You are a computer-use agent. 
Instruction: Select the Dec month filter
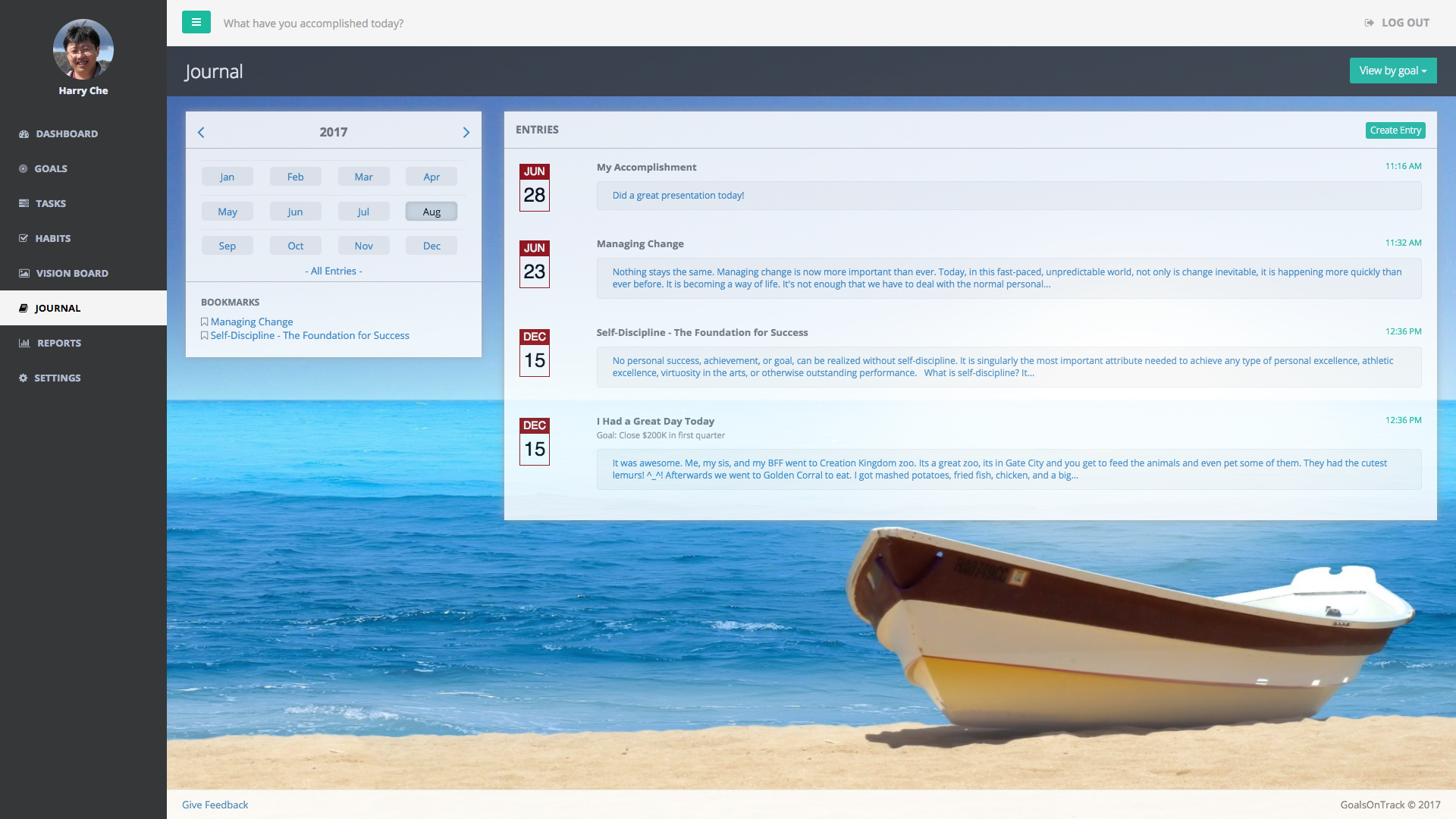pos(431,246)
